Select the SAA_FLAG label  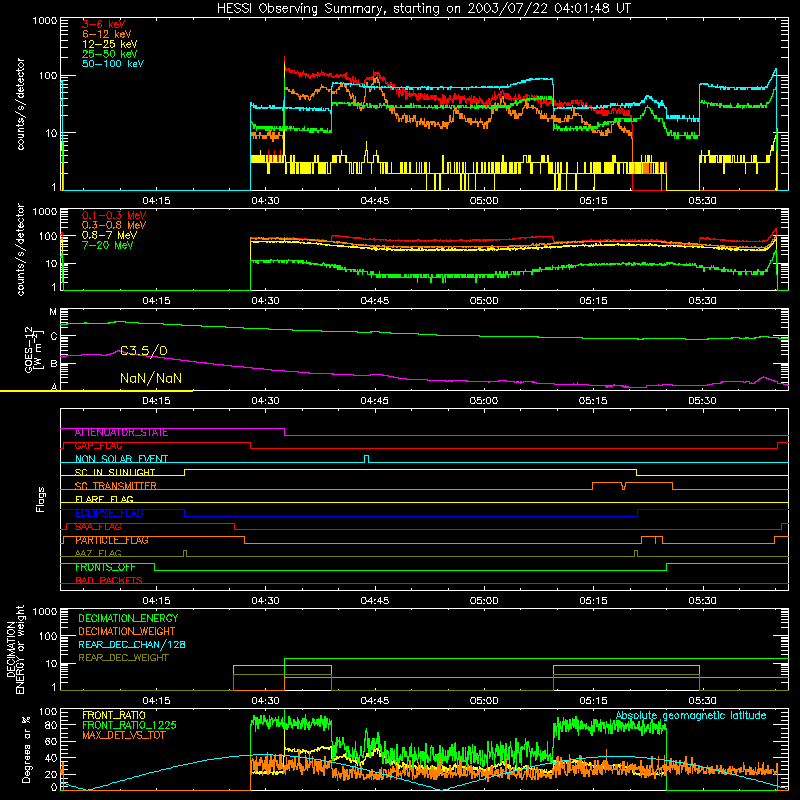(x=98, y=527)
